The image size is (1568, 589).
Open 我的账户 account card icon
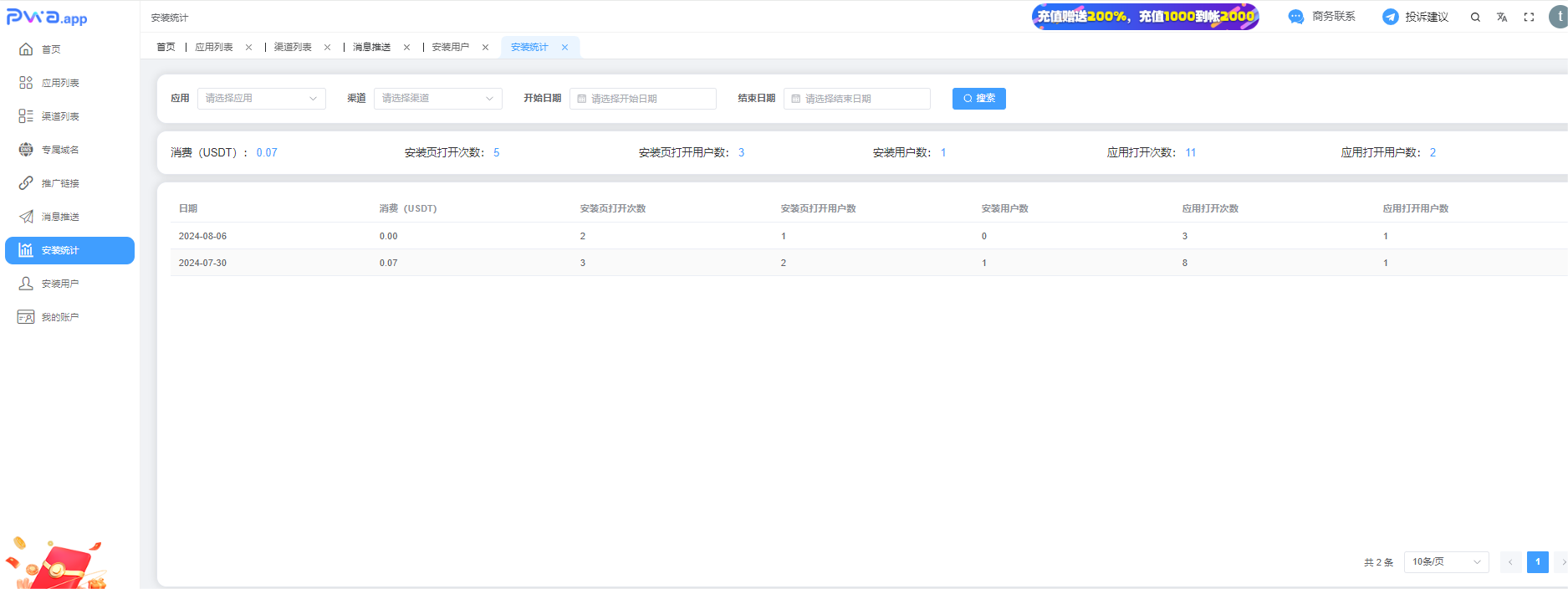point(26,317)
